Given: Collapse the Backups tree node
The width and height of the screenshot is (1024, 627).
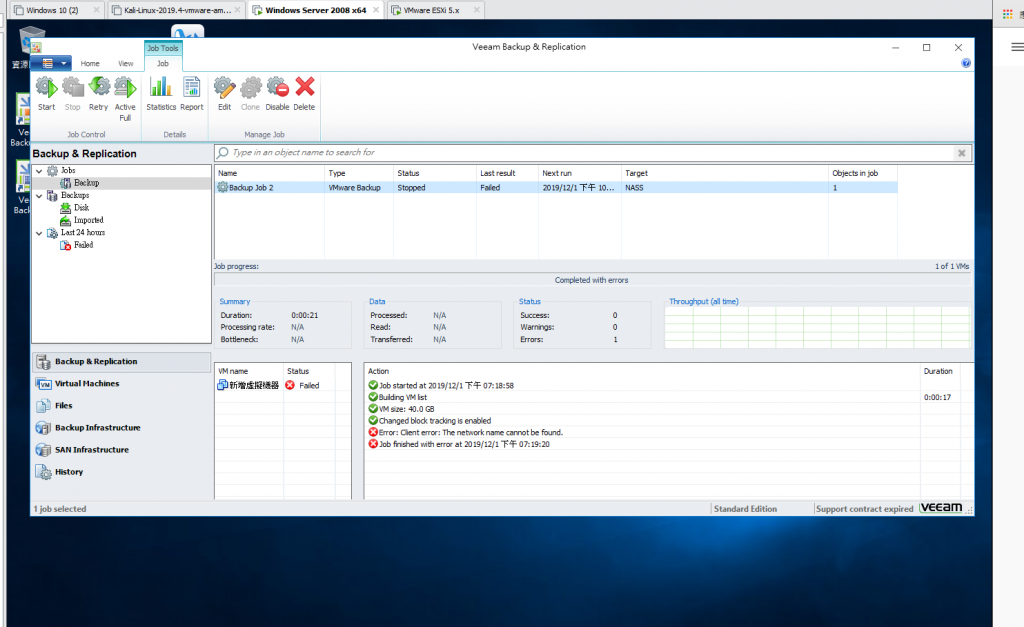Looking at the screenshot, I should pos(39,195).
